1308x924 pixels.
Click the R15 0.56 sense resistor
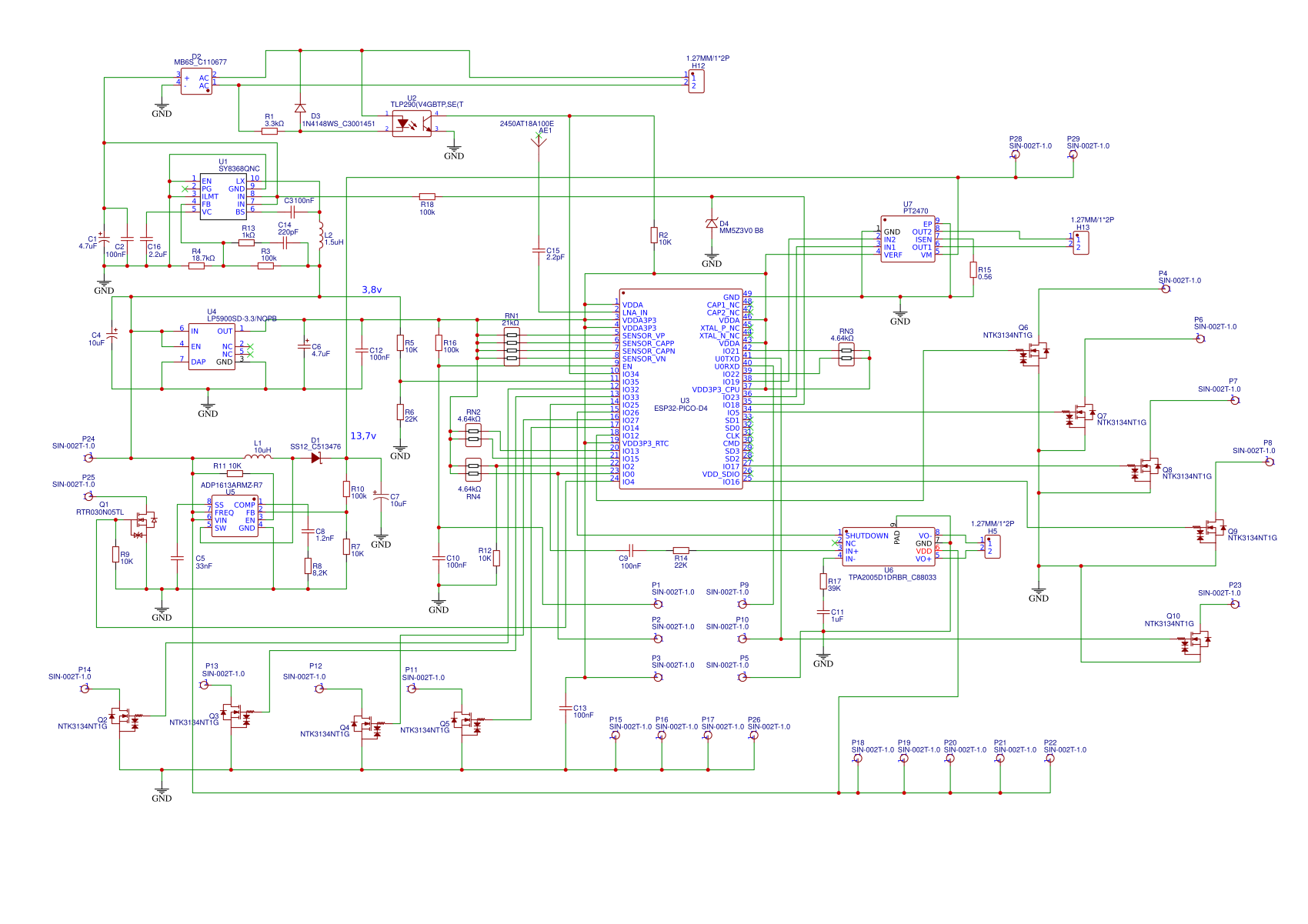pyautogui.click(x=973, y=270)
